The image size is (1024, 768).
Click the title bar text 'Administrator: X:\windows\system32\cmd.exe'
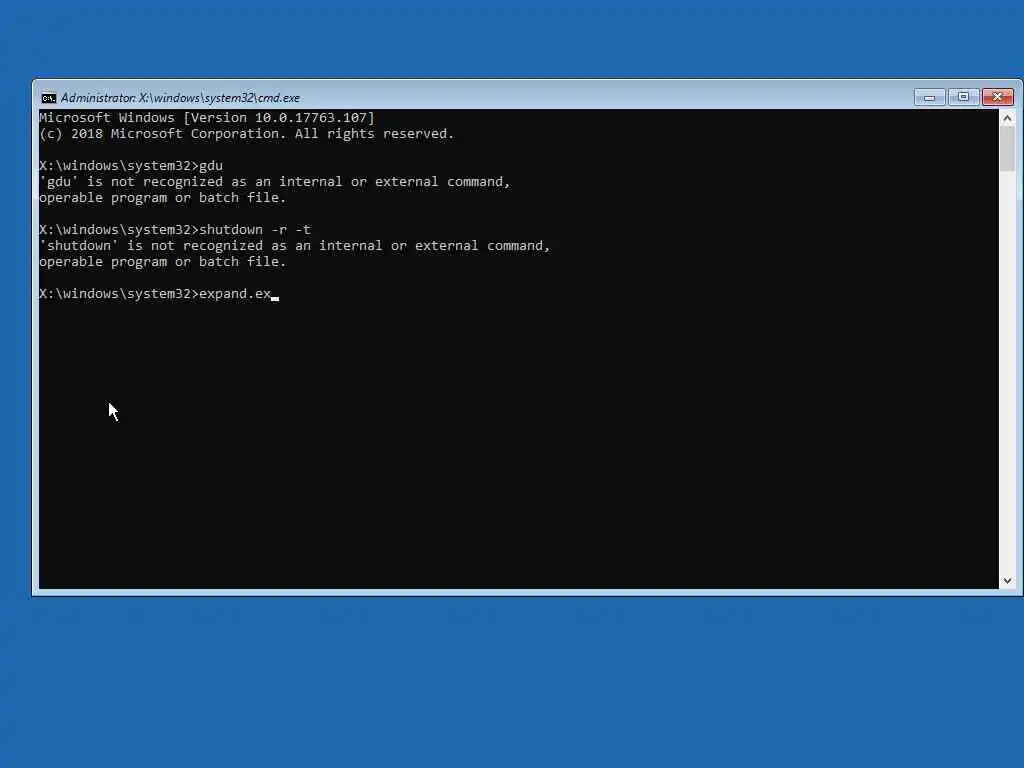[180, 98]
